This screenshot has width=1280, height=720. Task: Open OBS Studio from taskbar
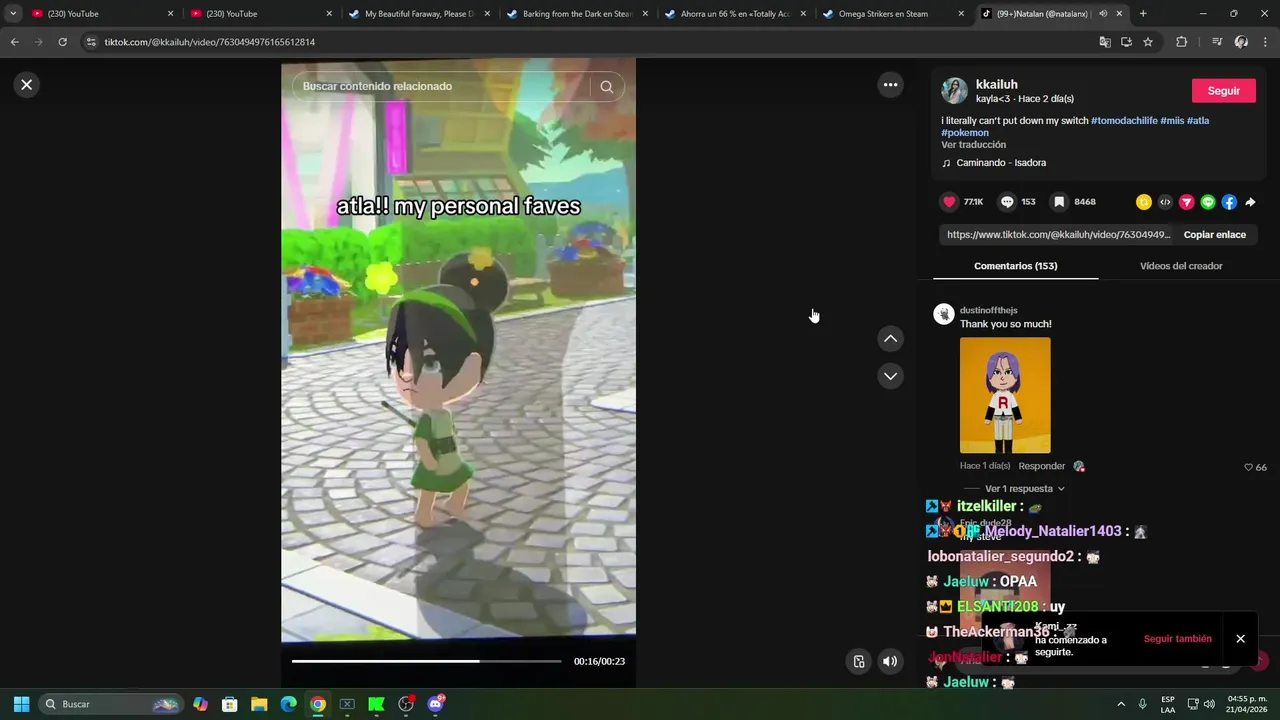pos(406,704)
